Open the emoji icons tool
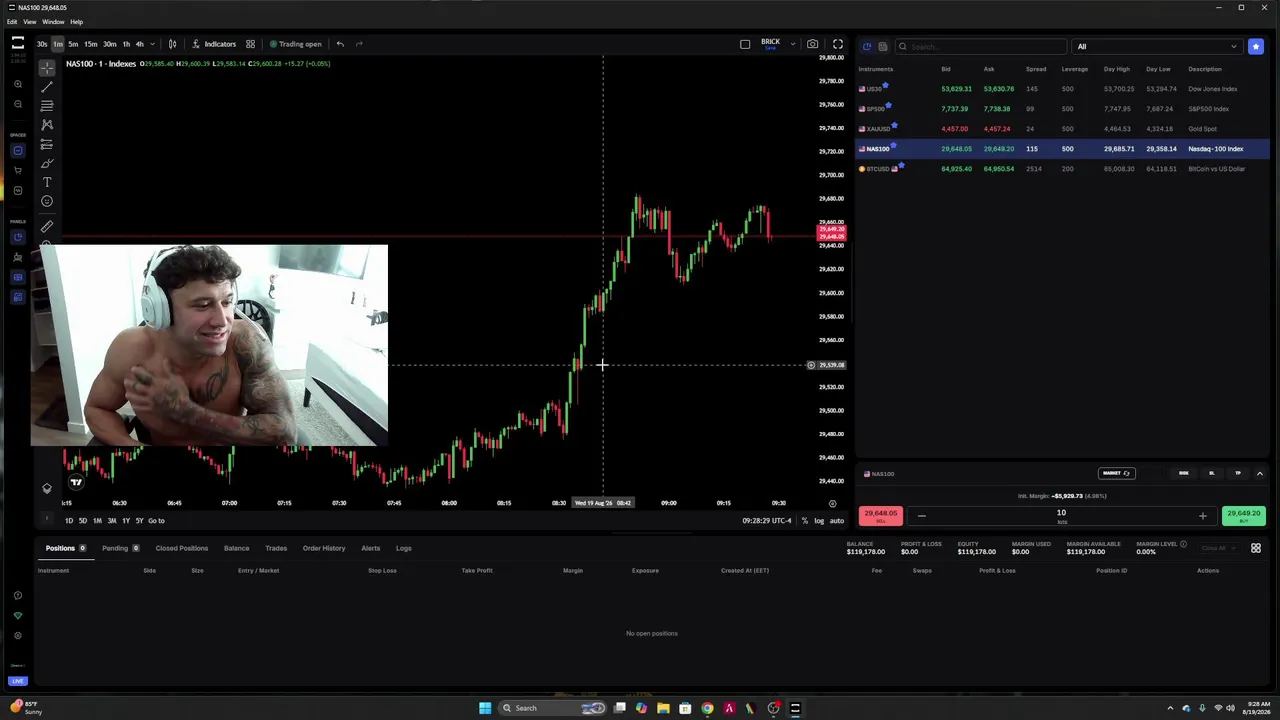 tap(47, 201)
